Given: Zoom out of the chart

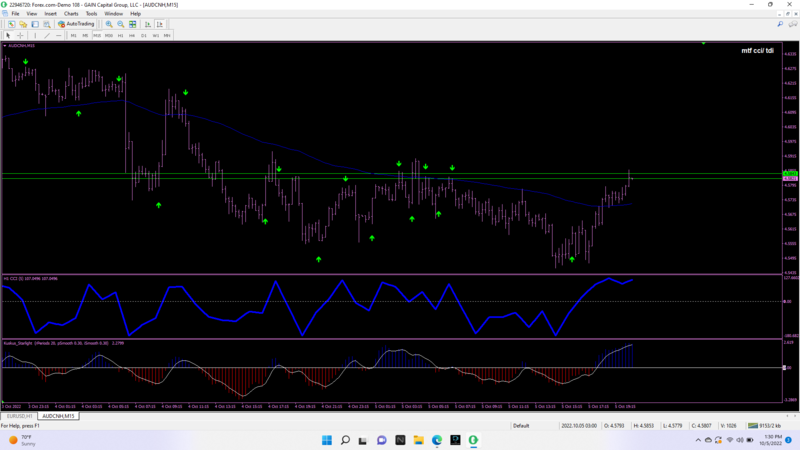Looking at the screenshot, I should point(121,24).
